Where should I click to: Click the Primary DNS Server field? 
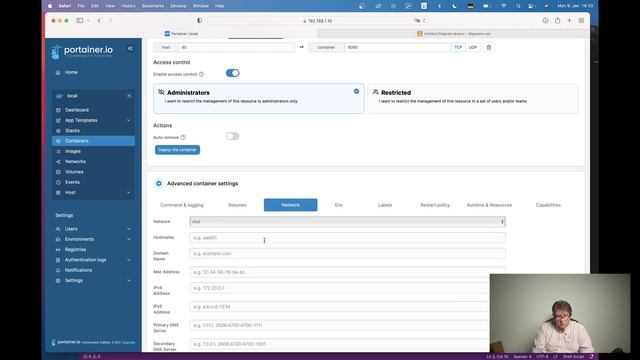(x=340, y=325)
